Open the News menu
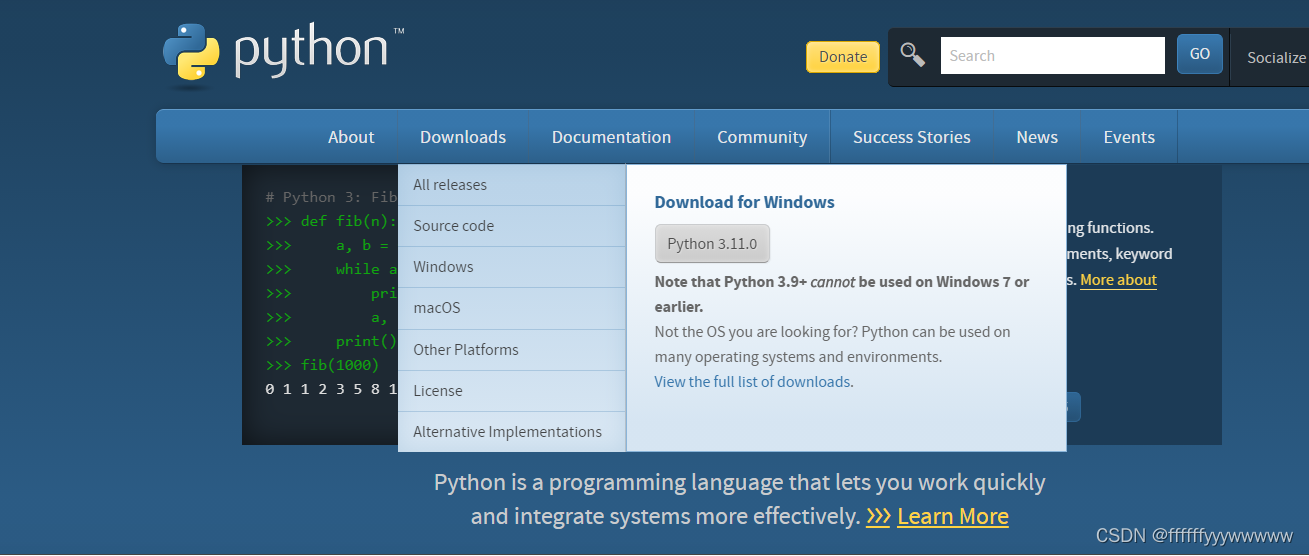 point(1037,137)
